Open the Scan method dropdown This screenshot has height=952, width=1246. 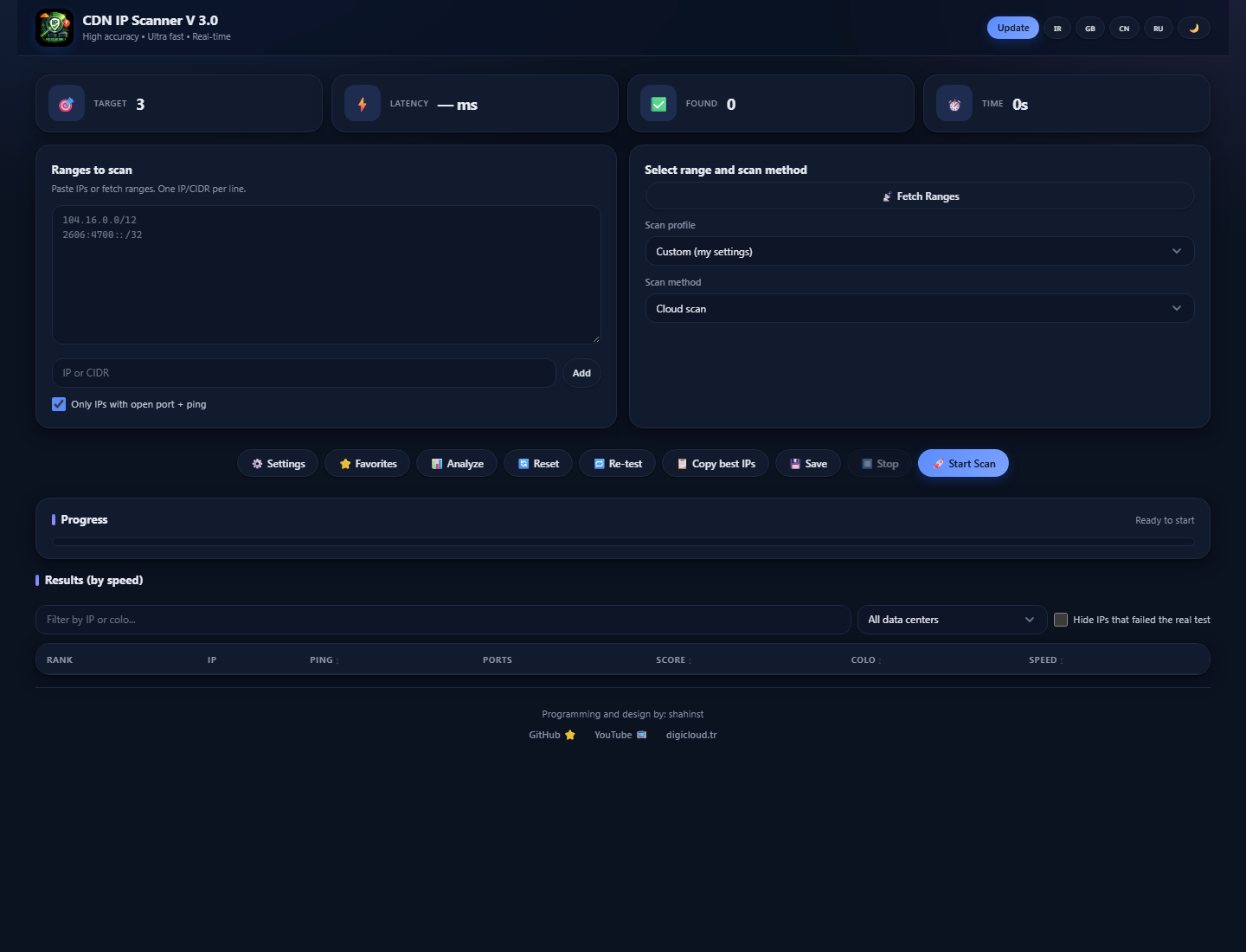tap(920, 308)
